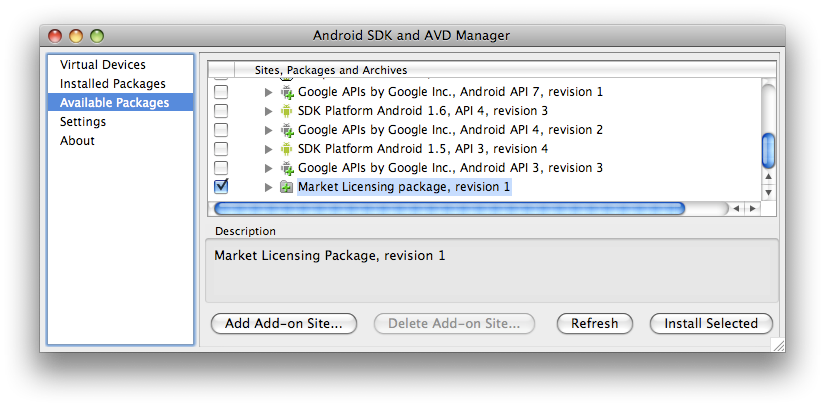Click the Add Add-on Site button

284,323
